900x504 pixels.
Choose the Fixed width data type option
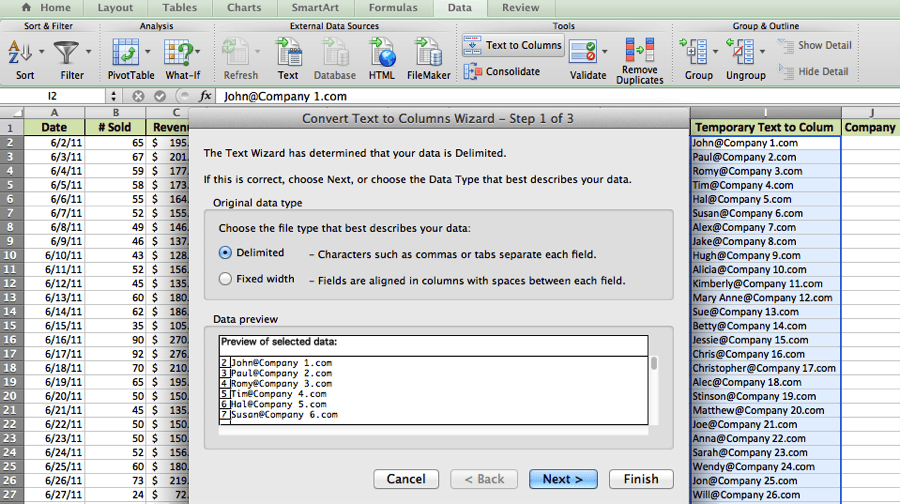pyautogui.click(x=226, y=280)
